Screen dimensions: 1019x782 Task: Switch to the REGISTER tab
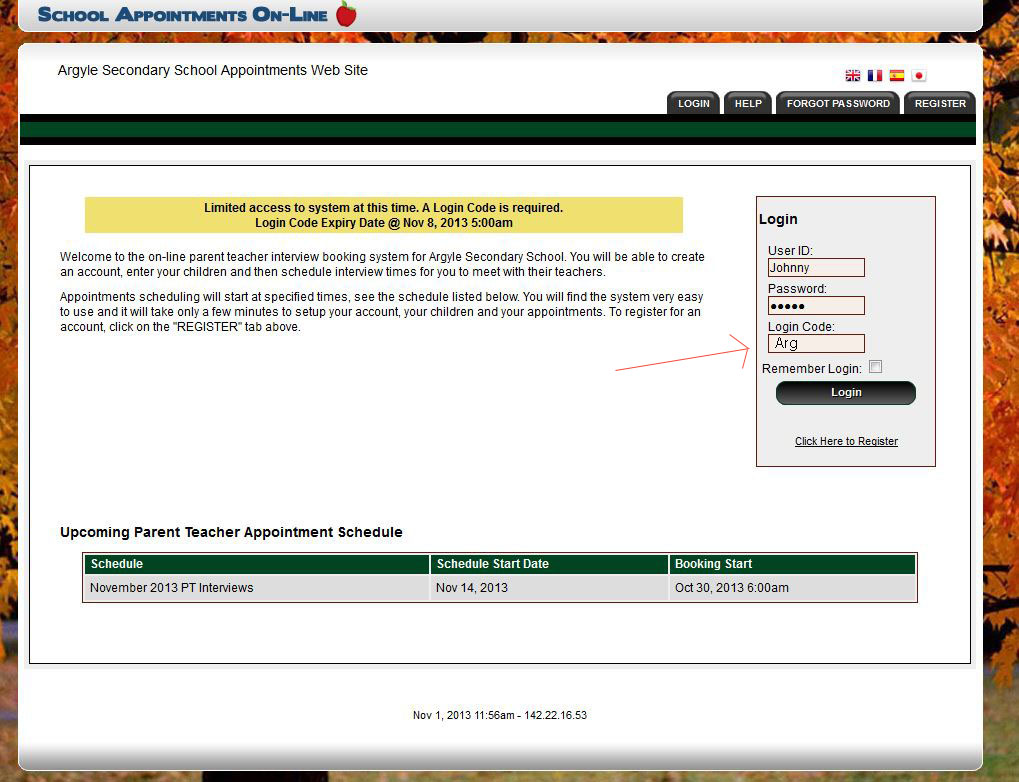[x=940, y=104]
